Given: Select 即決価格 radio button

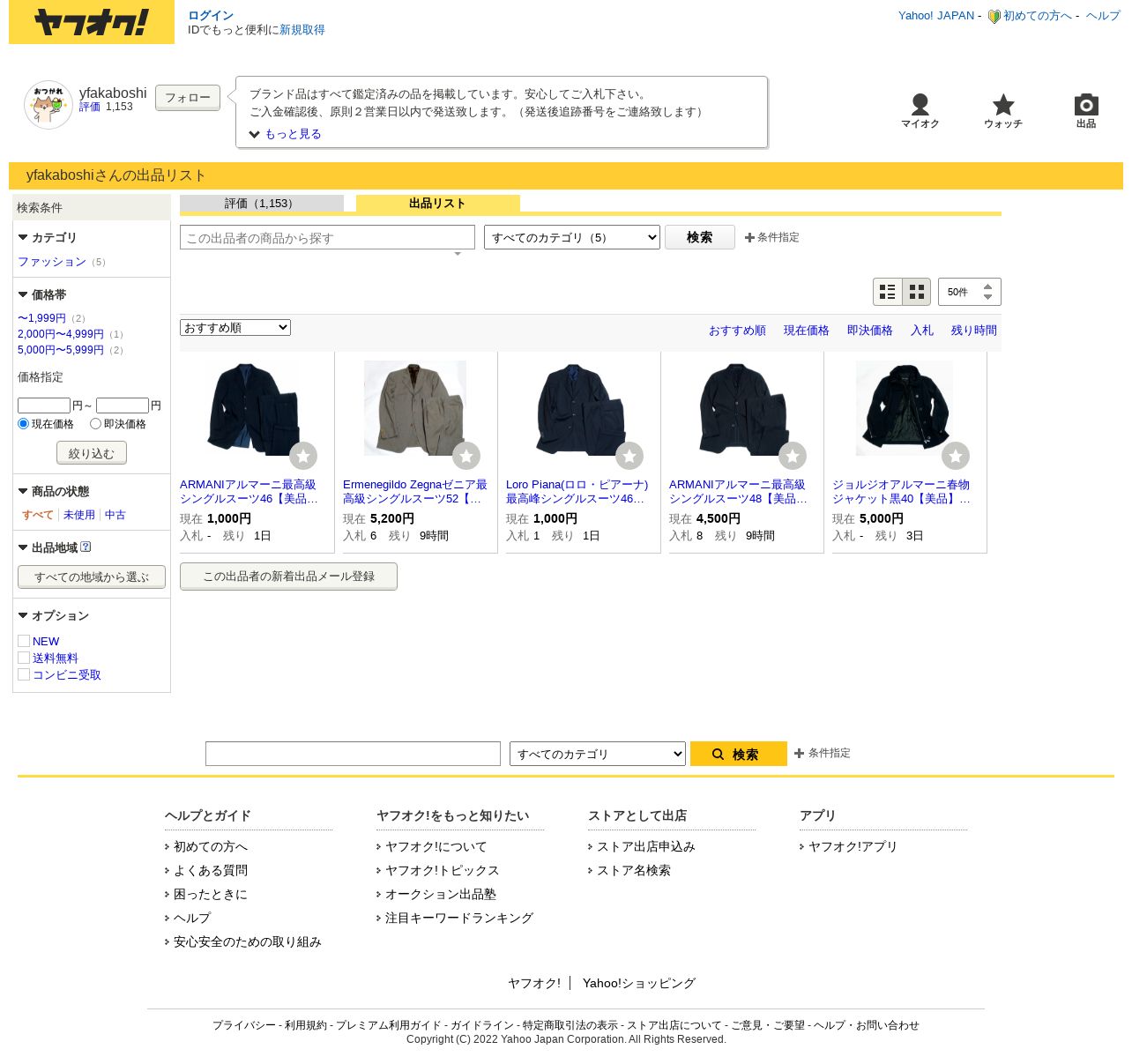Looking at the screenshot, I should [95, 424].
